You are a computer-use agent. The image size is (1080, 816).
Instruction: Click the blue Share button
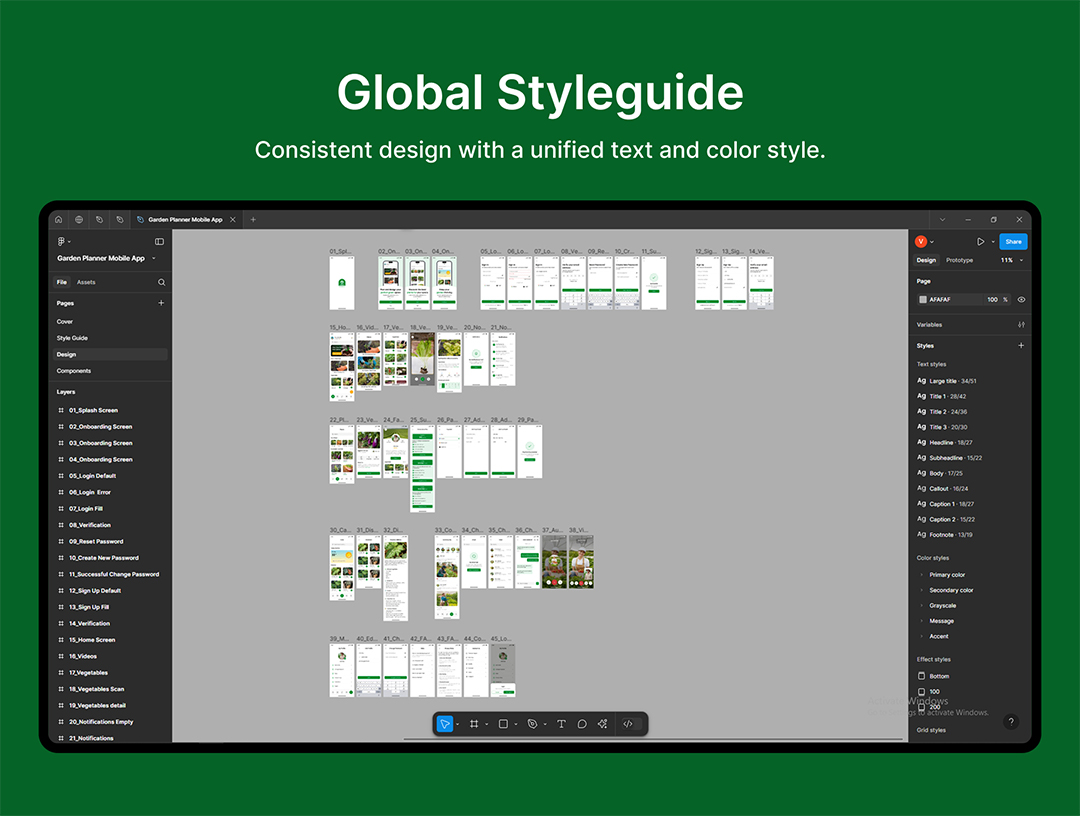point(1013,242)
